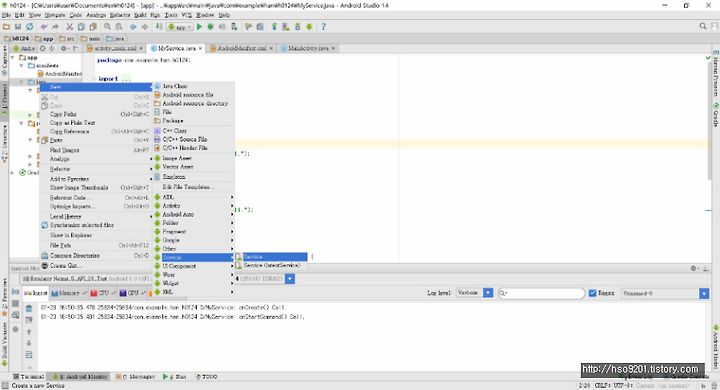The width and height of the screenshot is (720, 390).
Task: Select the highlighted Service submenu option
Action: 271,257
